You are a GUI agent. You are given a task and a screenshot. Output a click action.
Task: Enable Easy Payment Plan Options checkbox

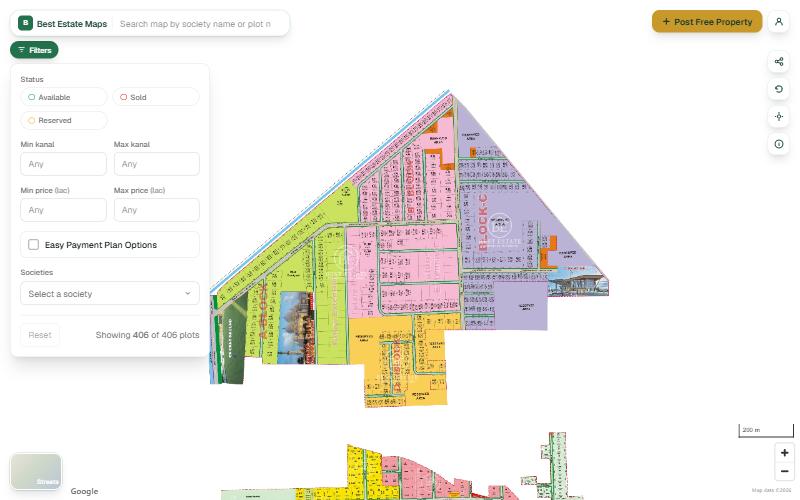coord(34,245)
